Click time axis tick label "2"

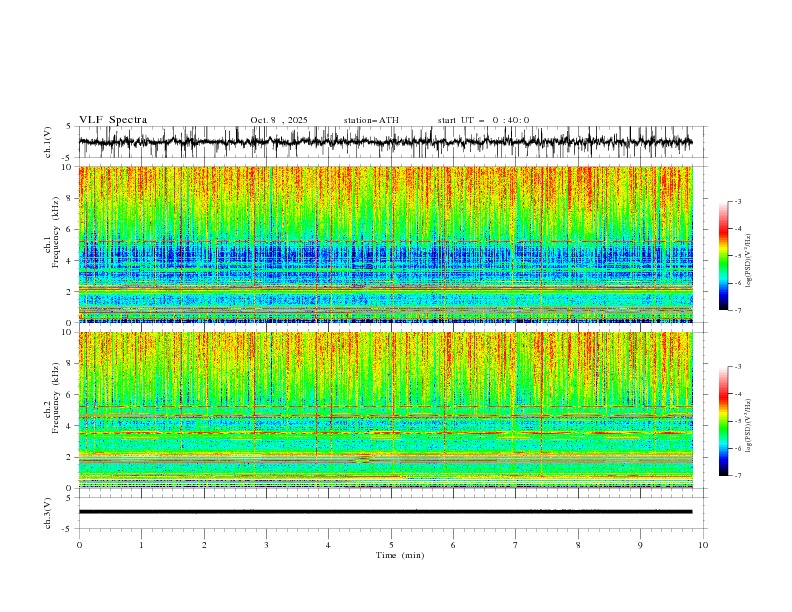pos(204,545)
